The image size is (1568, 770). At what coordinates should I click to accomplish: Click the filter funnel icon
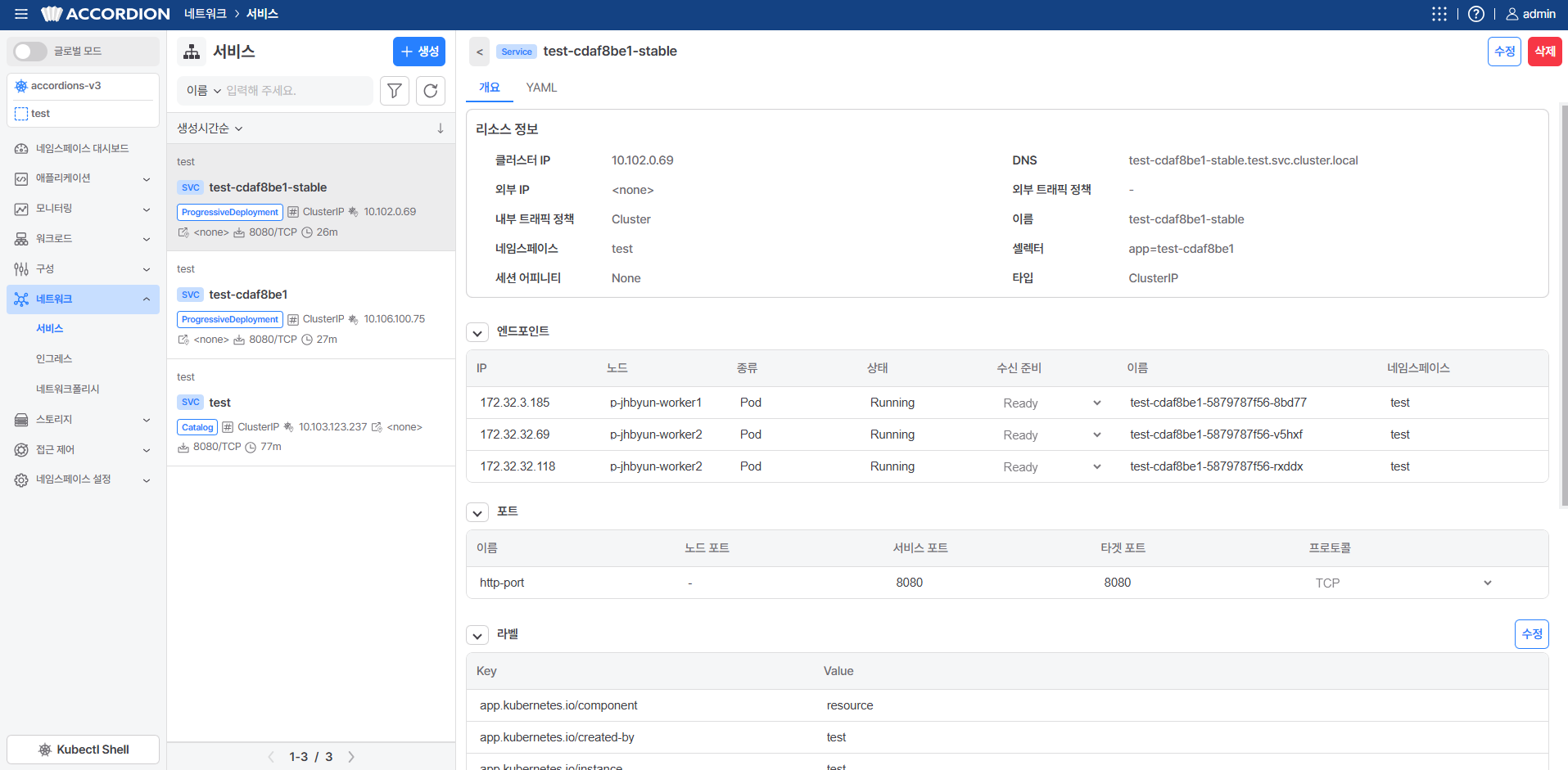point(395,91)
